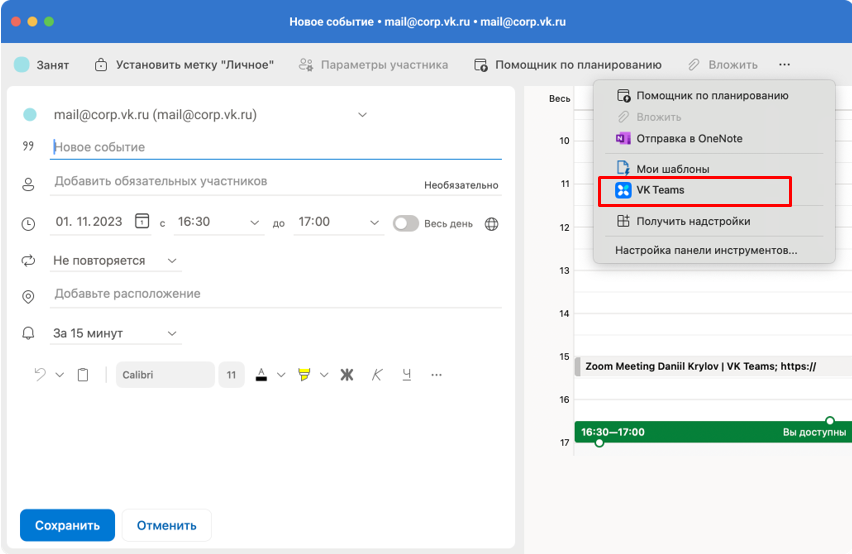Viewport: 852px width, 554px height.
Task: Click the 'Новое событие' title field
Action: (275, 147)
